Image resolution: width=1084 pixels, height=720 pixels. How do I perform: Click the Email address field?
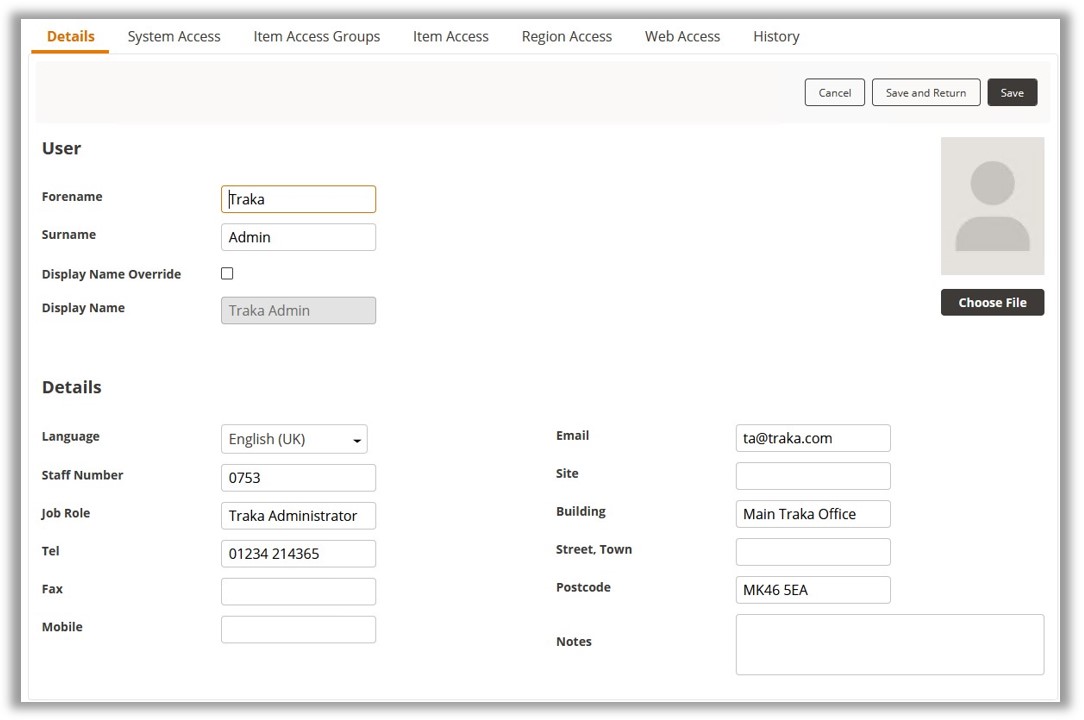[x=812, y=438]
